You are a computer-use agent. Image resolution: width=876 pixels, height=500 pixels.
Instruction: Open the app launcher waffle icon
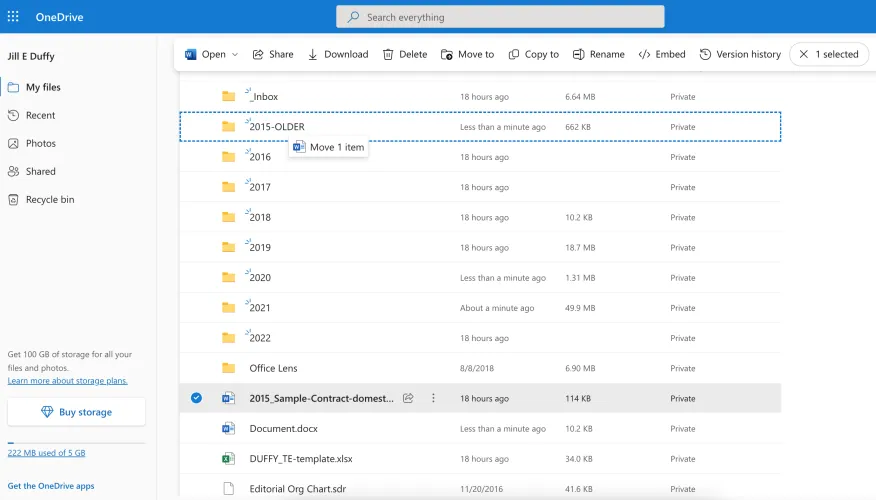[x=13, y=16]
